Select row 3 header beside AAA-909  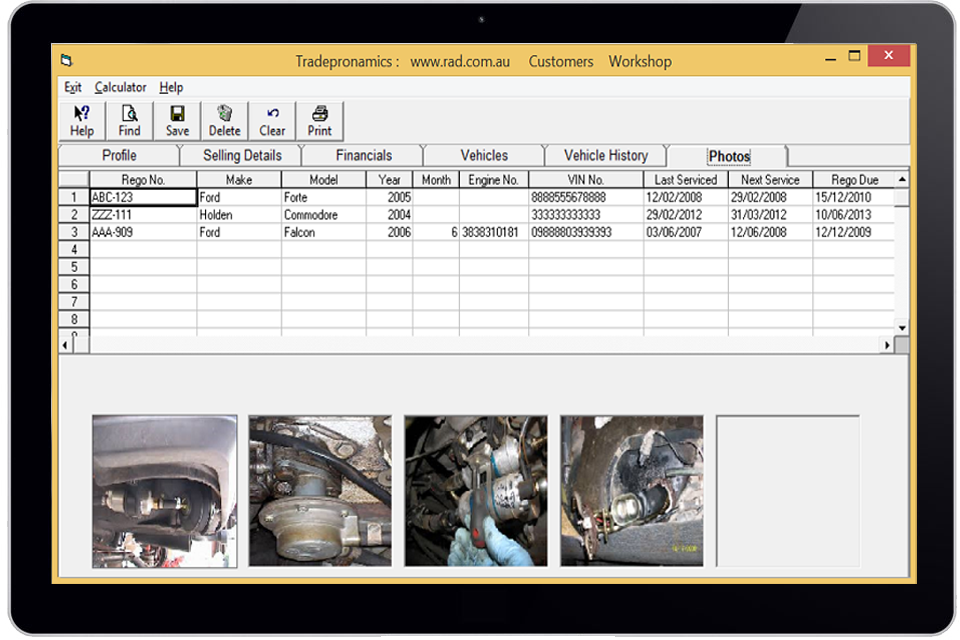74,232
